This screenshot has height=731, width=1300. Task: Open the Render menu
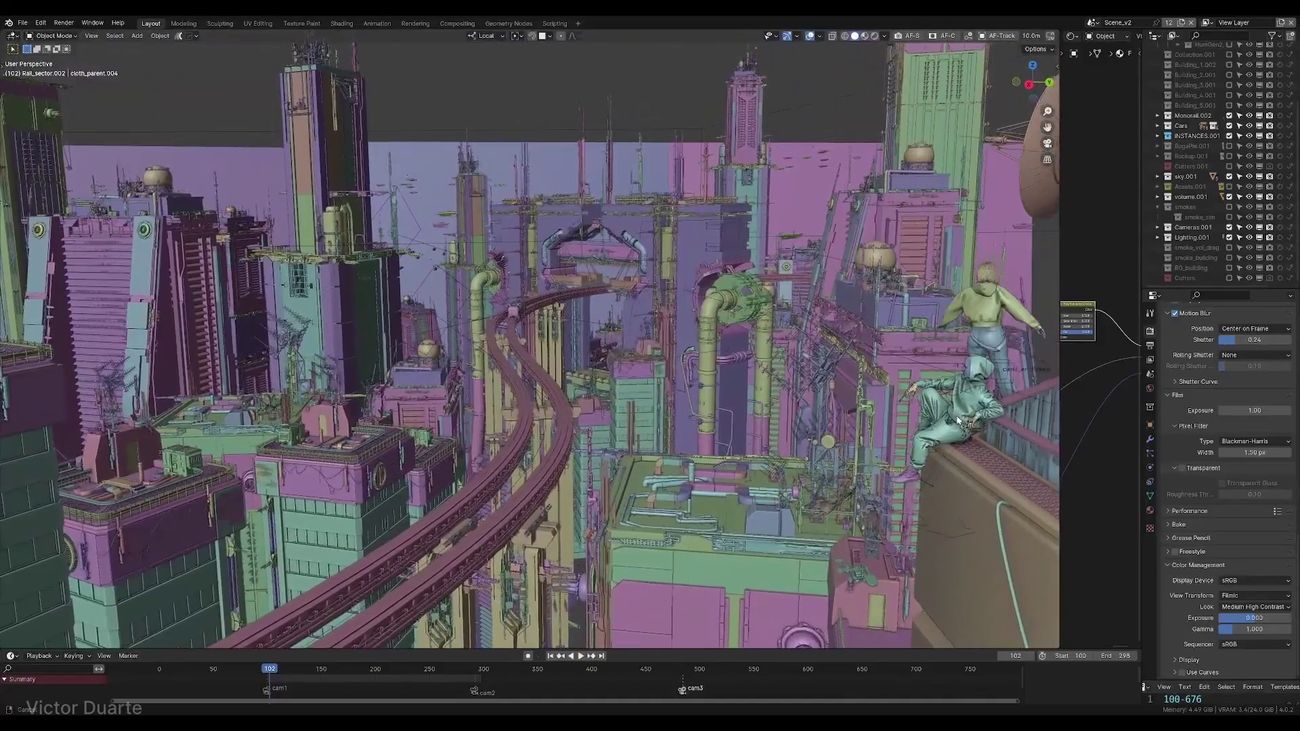pyautogui.click(x=64, y=22)
